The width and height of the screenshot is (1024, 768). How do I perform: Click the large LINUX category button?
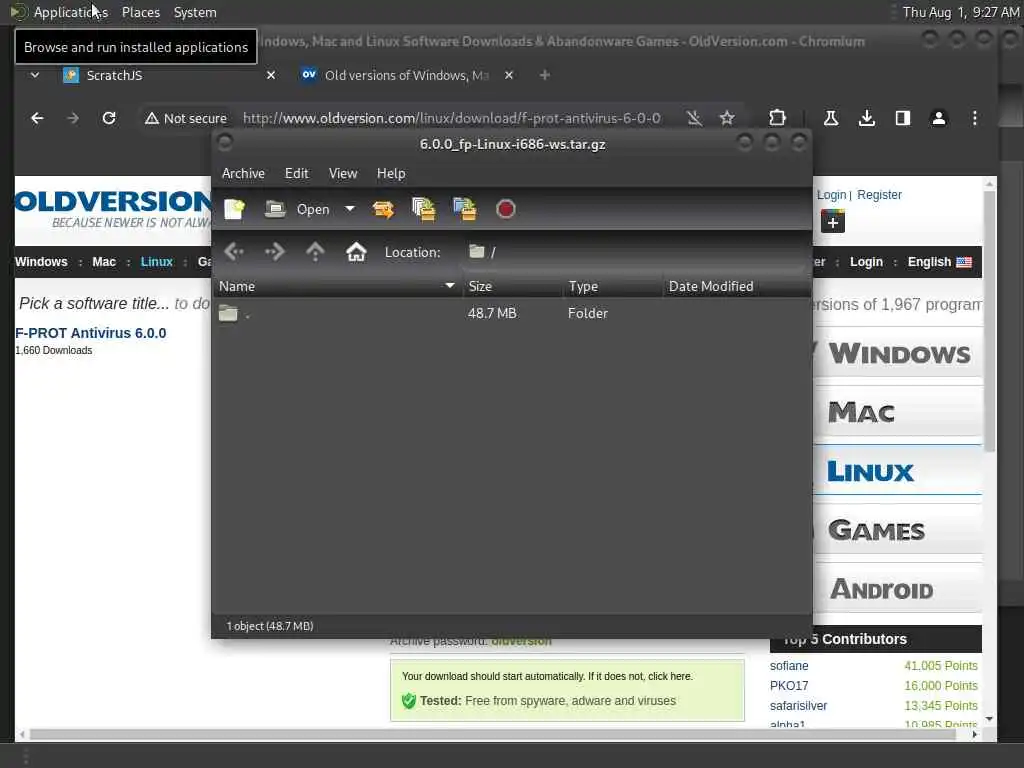click(x=899, y=471)
